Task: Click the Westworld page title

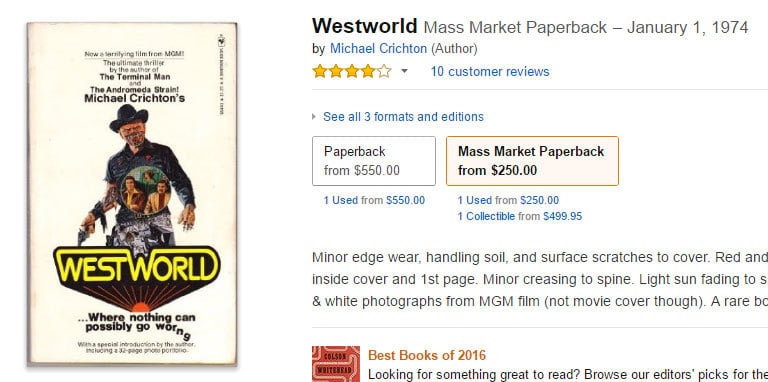Action: pos(364,26)
